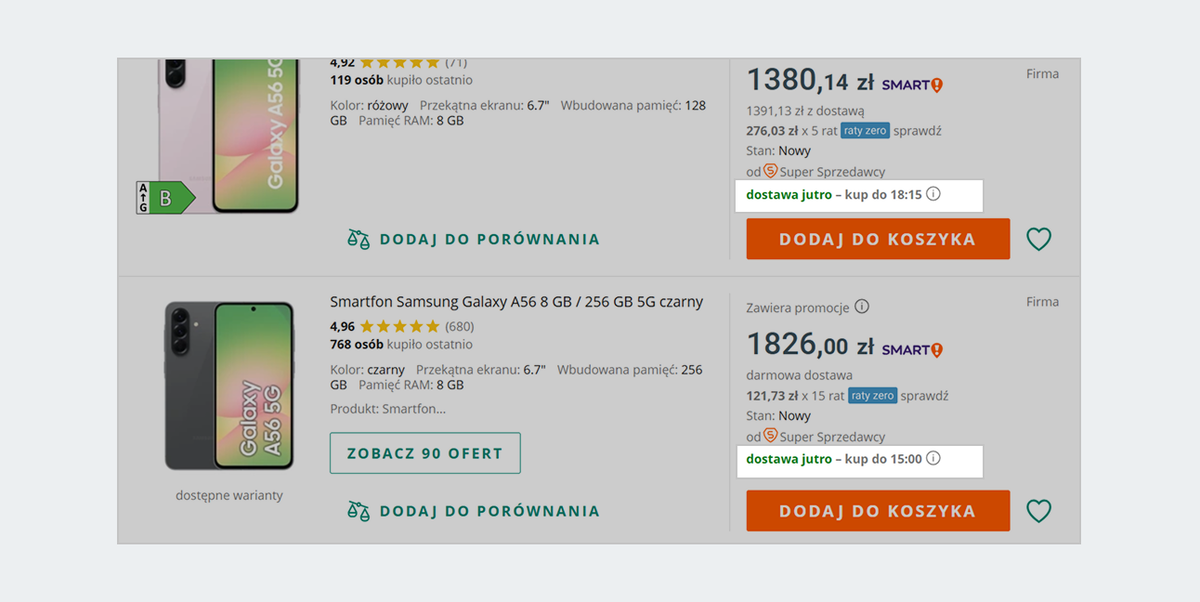Toggle the favorite heart in first listing

pos(1038,239)
